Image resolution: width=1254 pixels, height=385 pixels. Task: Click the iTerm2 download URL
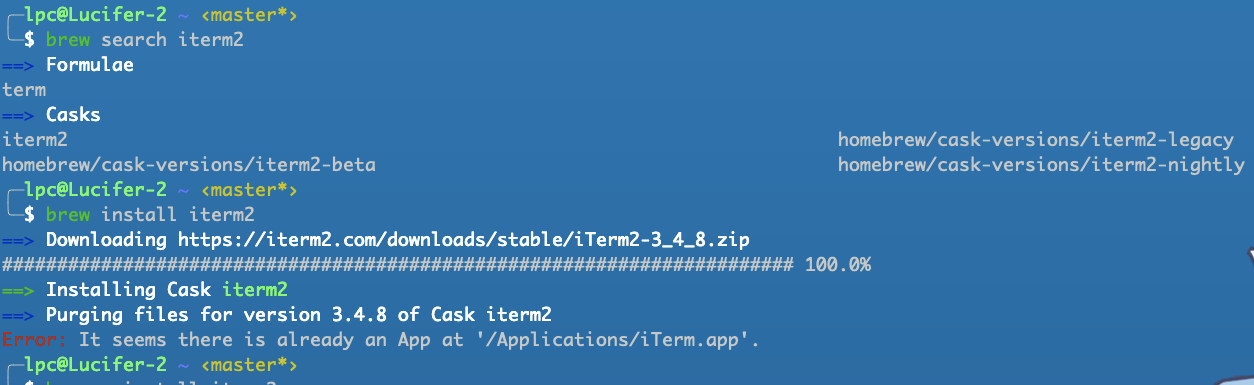click(x=464, y=240)
